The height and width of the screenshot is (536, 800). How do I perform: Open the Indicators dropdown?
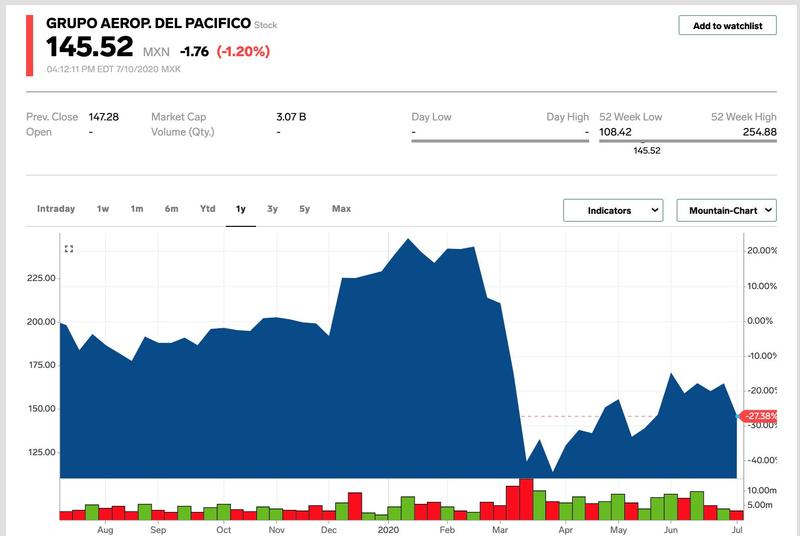(613, 211)
